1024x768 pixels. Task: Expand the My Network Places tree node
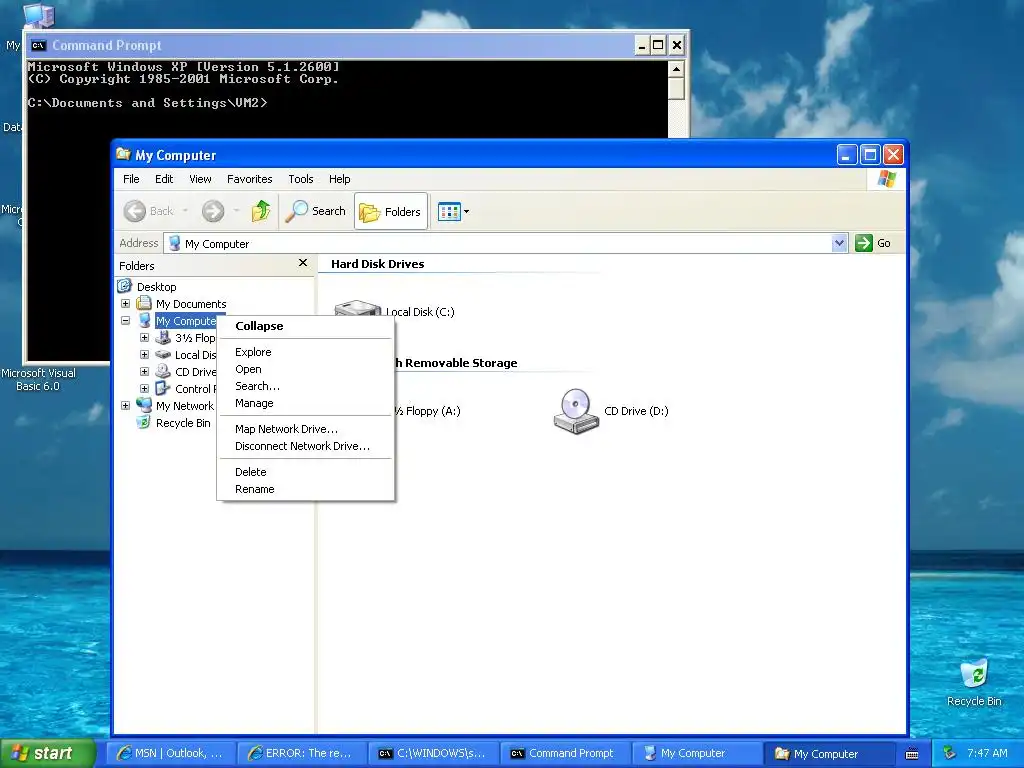point(125,406)
